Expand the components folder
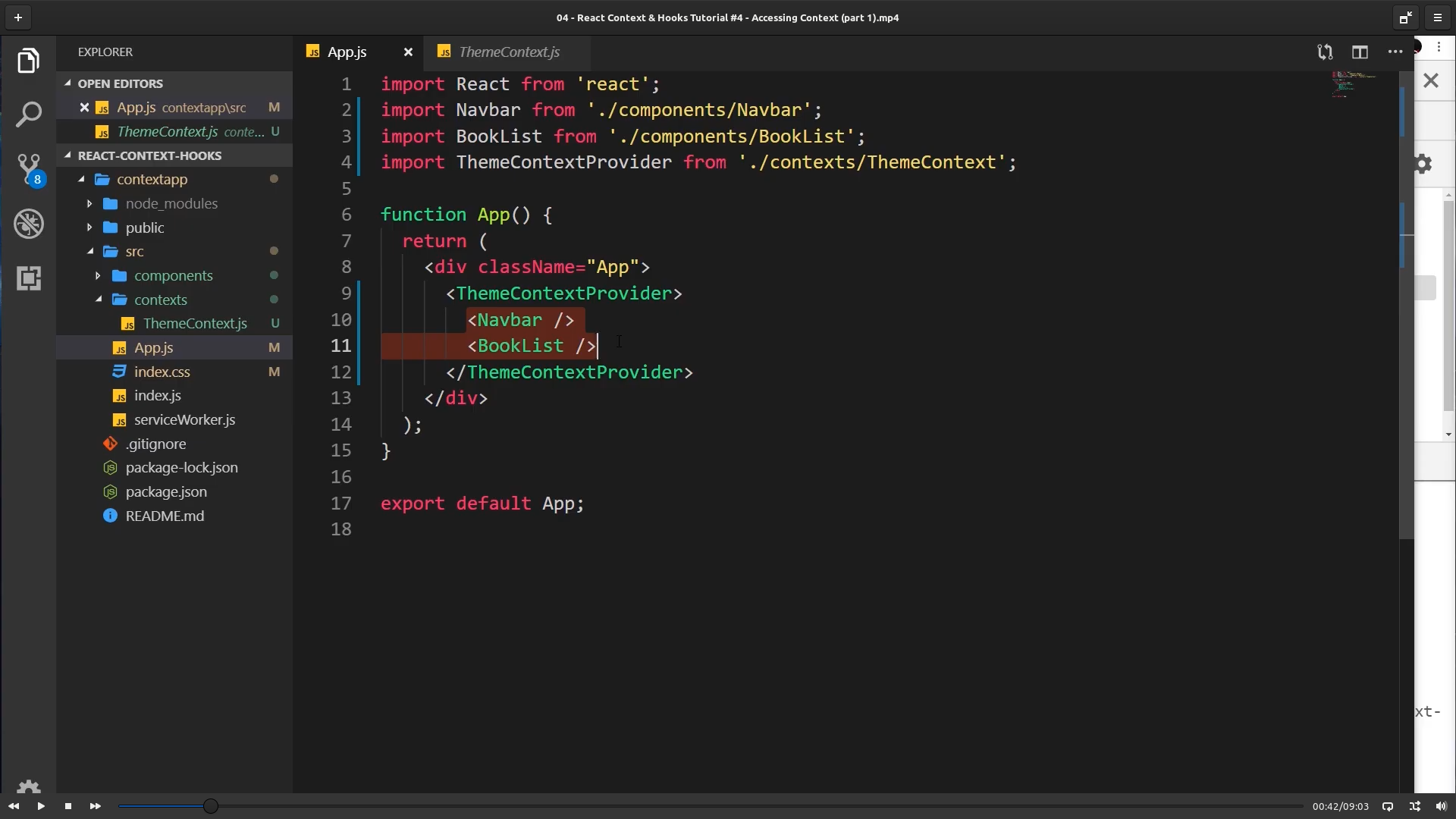Image resolution: width=1456 pixels, height=819 pixels. [173, 275]
